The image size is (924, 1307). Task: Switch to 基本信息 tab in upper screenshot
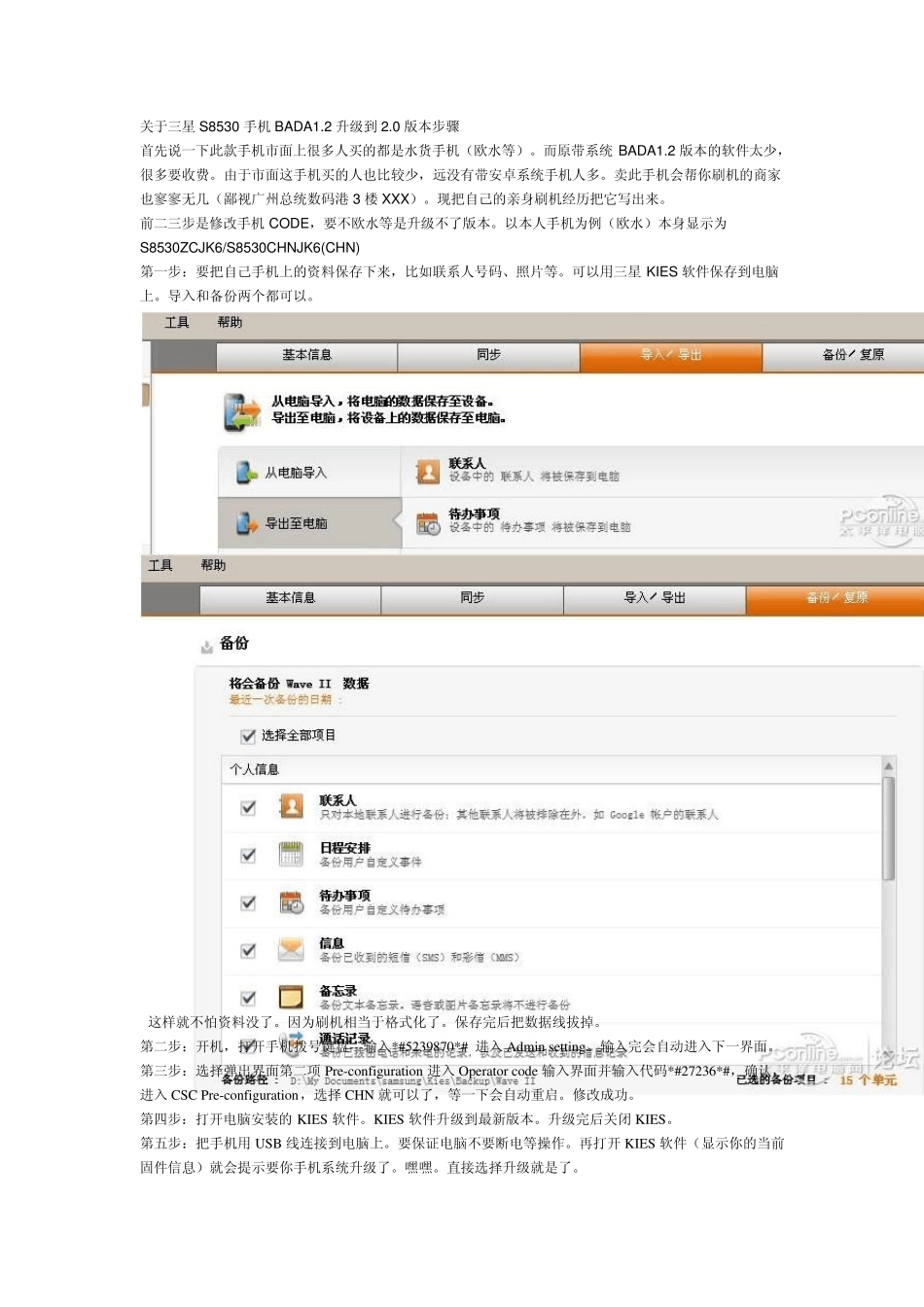306,356
